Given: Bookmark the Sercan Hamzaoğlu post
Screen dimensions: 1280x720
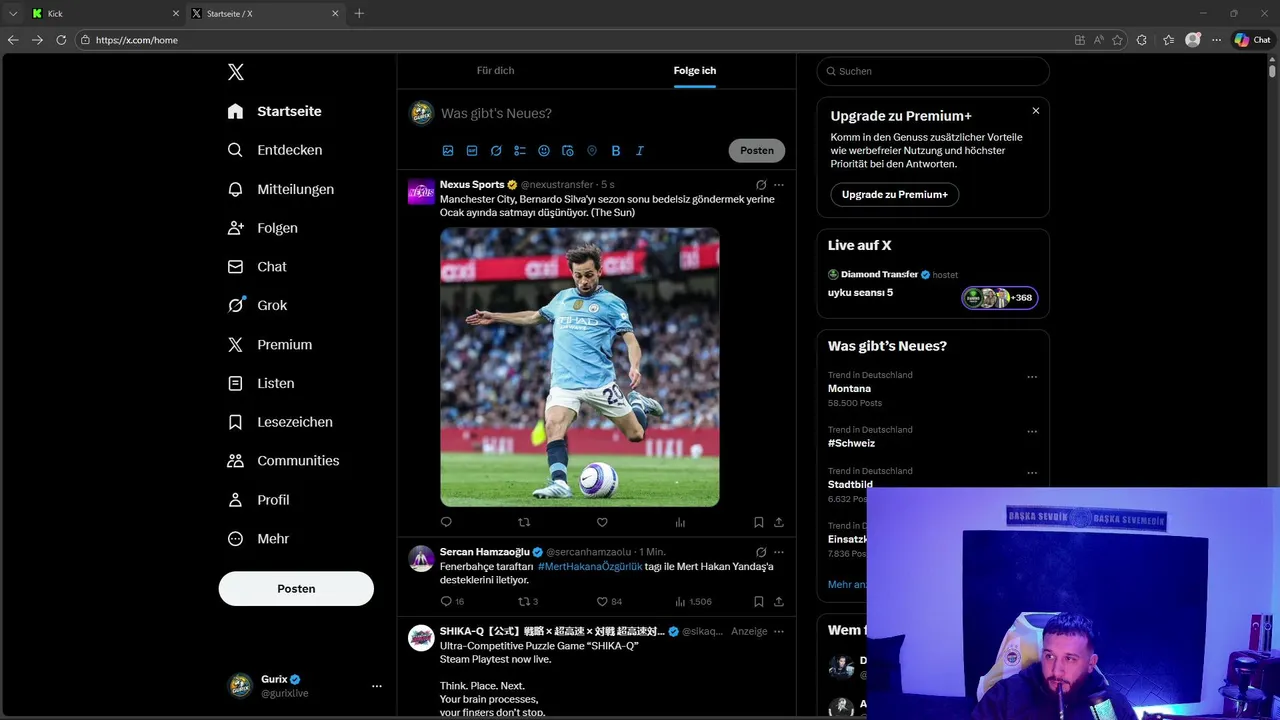Looking at the screenshot, I should pos(759,602).
